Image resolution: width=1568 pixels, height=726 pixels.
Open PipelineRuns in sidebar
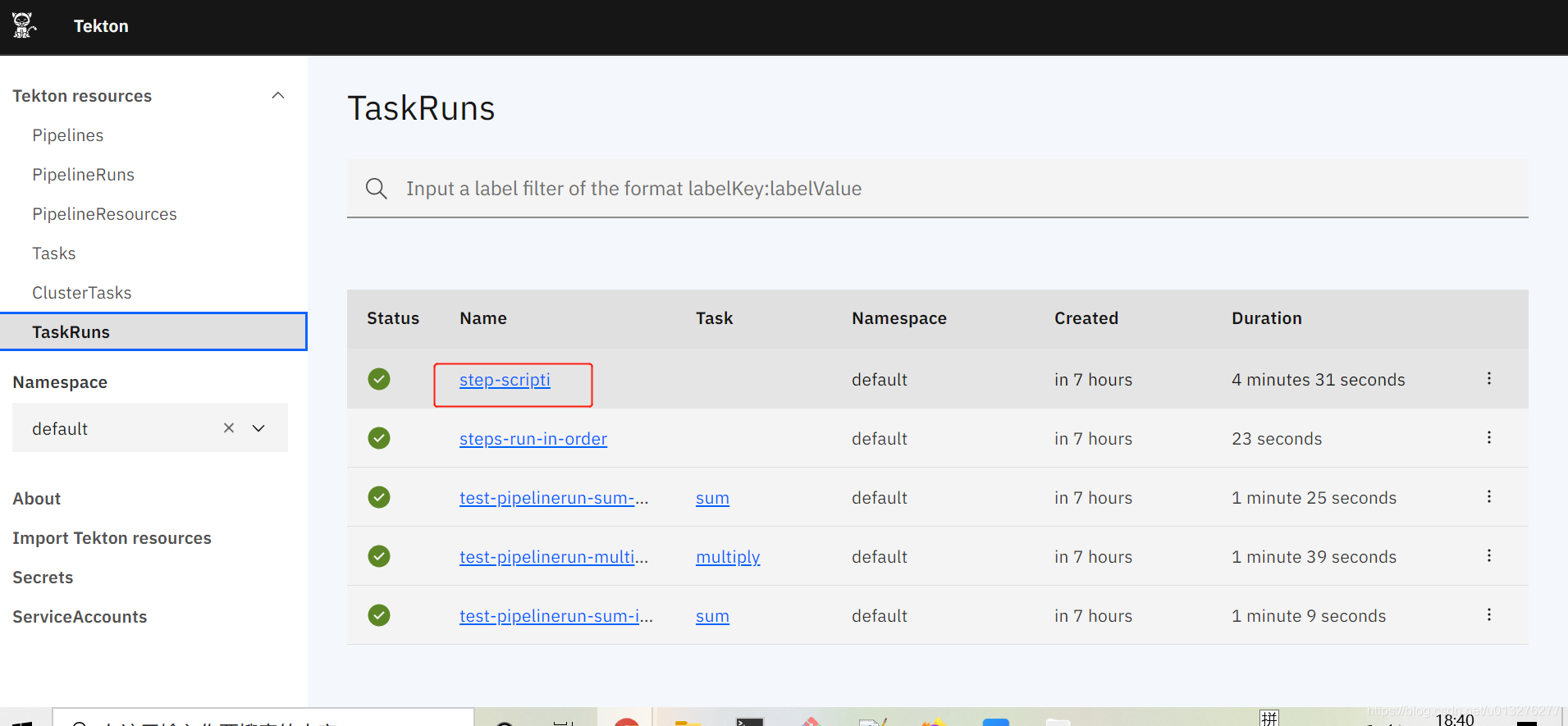pyautogui.click(x=83, y=175)
